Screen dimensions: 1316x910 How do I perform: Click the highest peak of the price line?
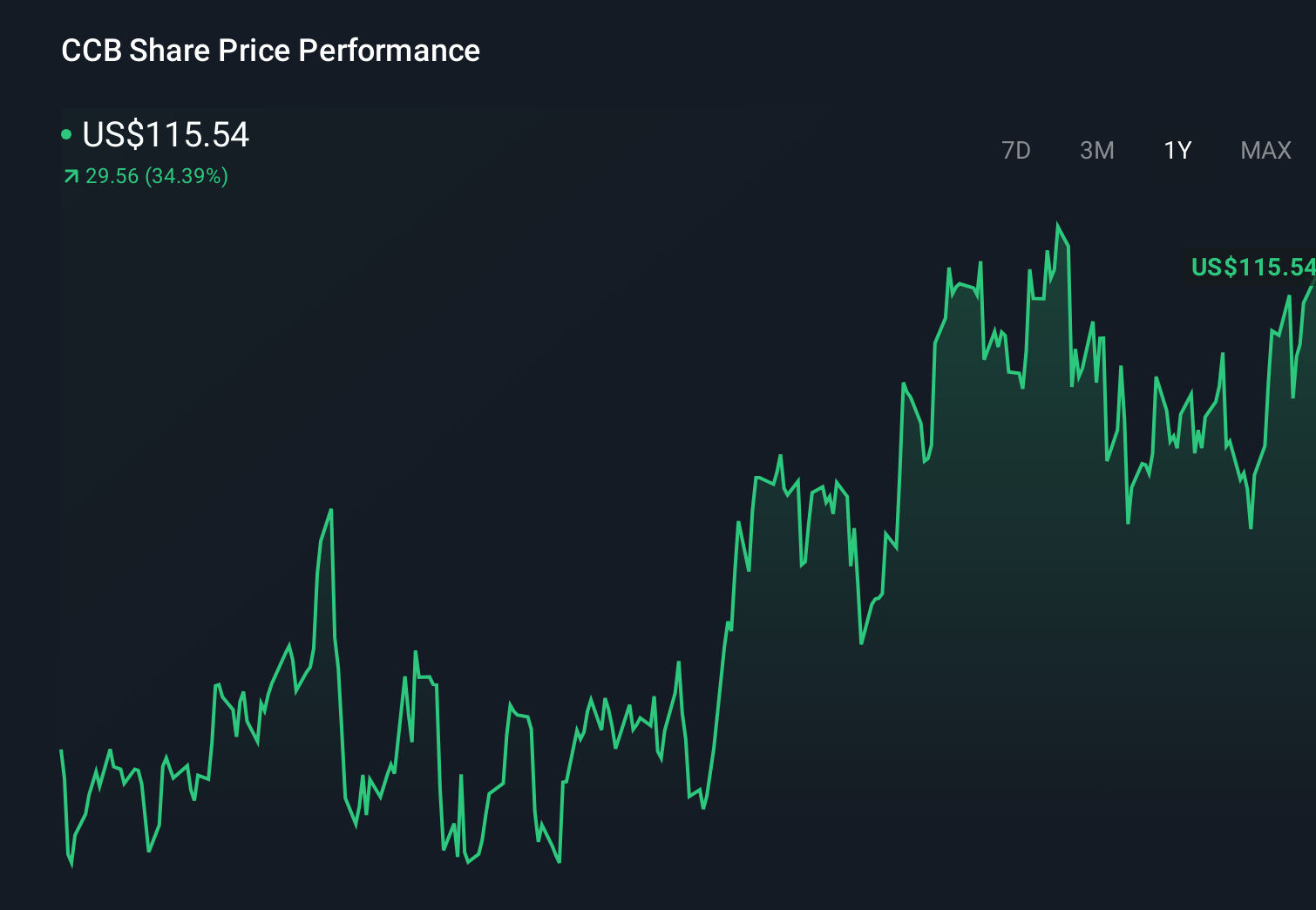click(x=1058, y=225)
